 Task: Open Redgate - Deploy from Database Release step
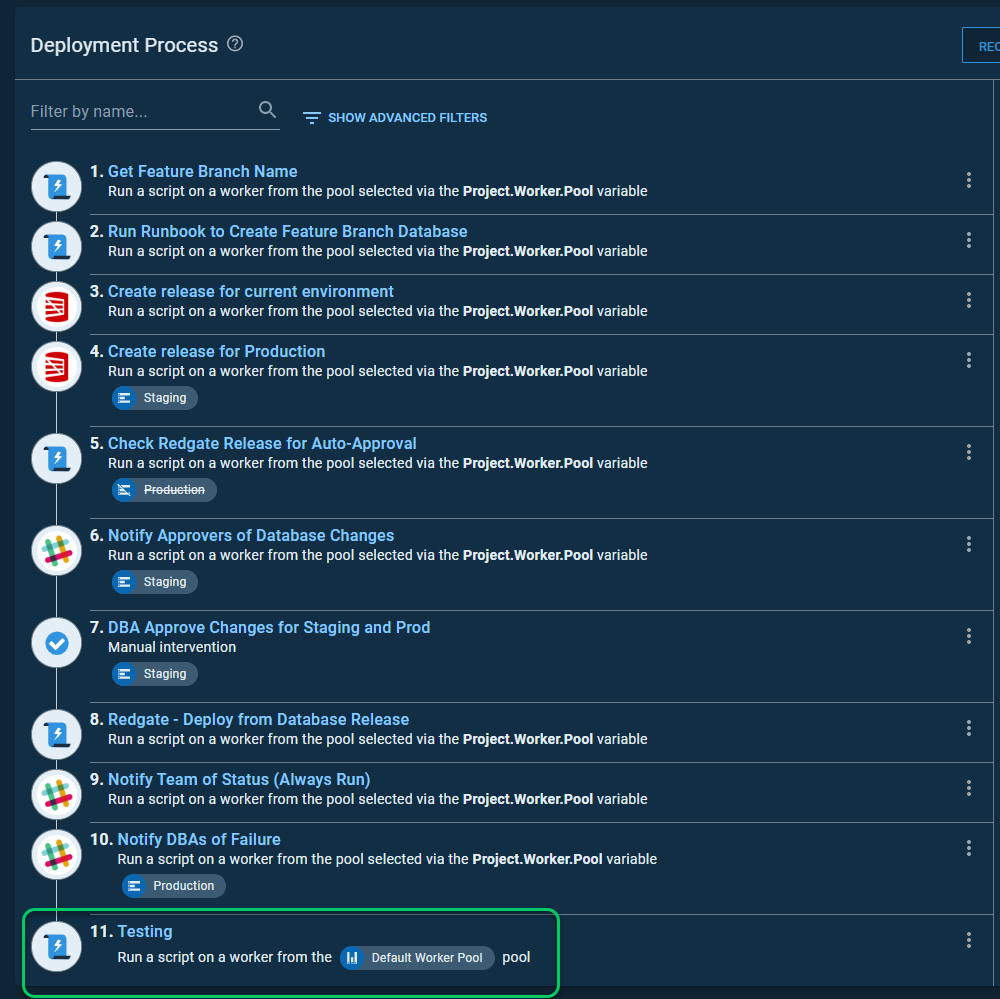point(258,719)
